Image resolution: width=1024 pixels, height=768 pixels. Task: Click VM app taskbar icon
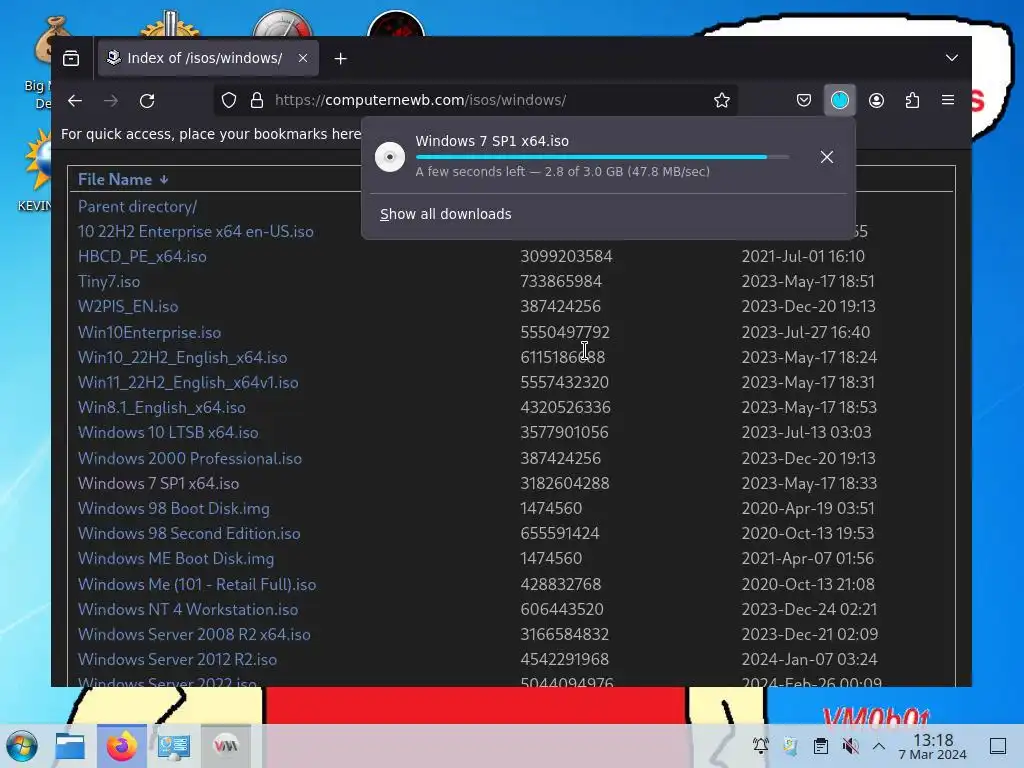226,746
